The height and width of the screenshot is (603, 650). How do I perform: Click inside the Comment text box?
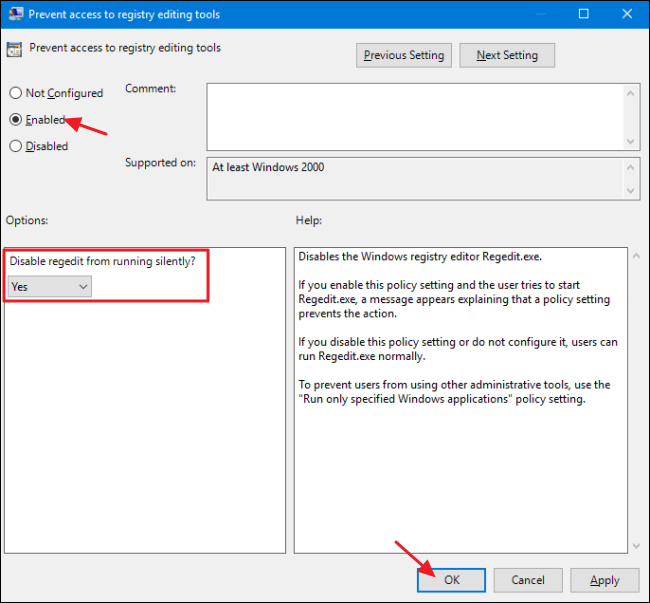point(415,117)
